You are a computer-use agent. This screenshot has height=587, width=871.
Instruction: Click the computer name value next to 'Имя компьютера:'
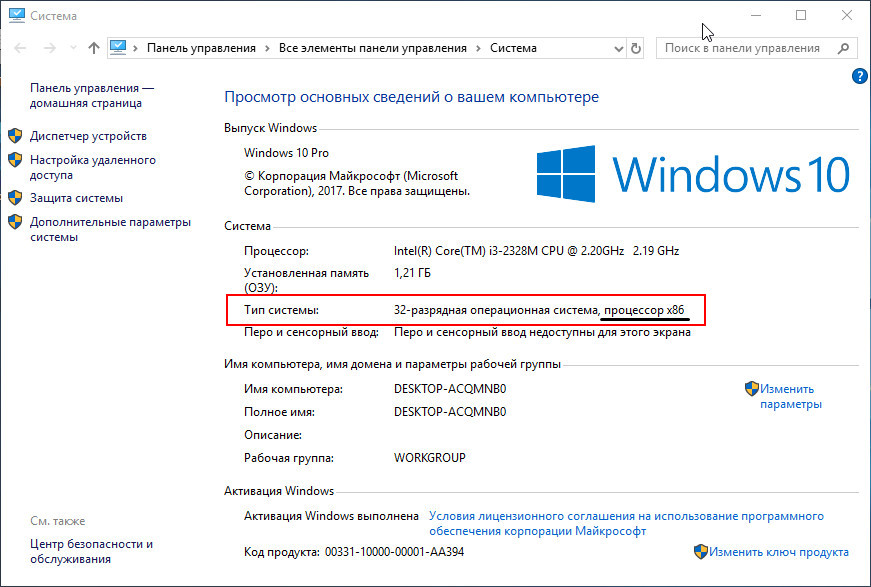[x=450, y=389]
